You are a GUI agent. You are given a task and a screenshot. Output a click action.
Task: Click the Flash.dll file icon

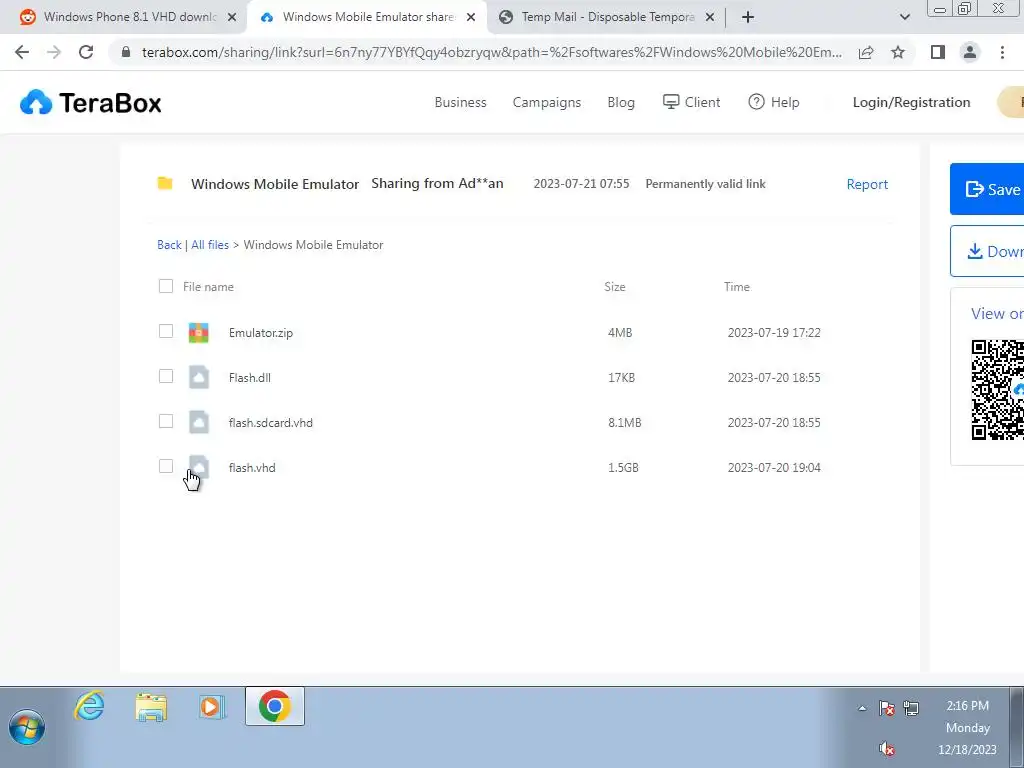(x=199, y=377)
